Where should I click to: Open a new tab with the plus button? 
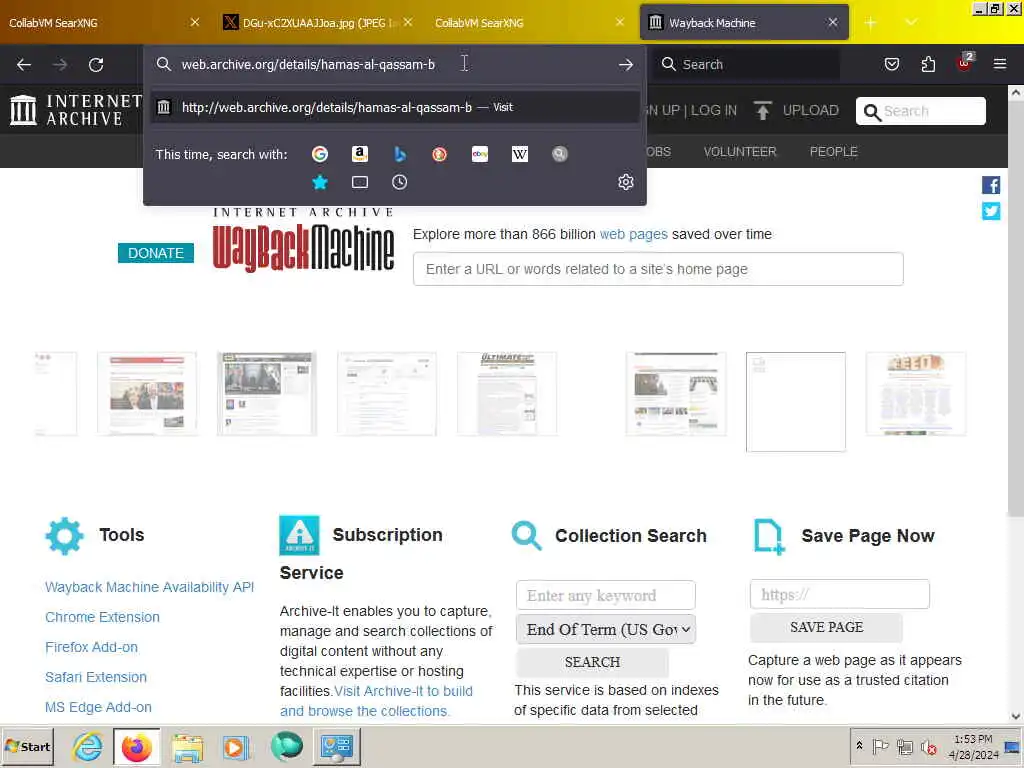[870, 23]
